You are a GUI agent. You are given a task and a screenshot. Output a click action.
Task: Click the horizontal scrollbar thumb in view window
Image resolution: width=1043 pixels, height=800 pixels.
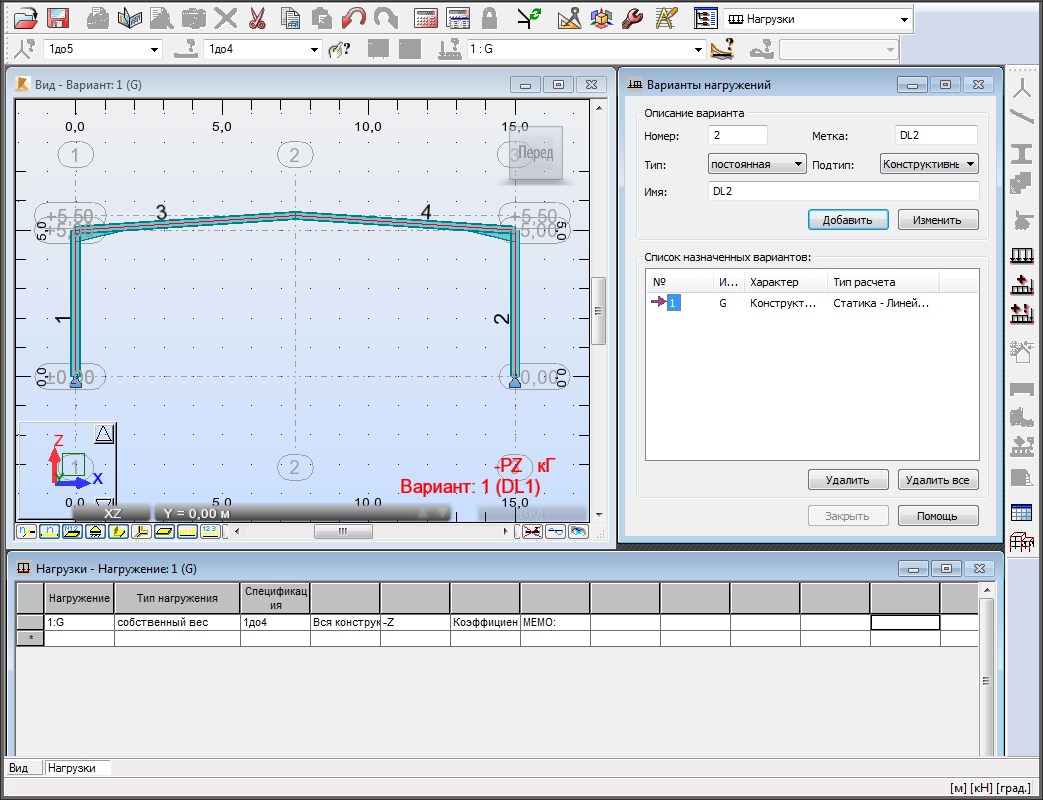click(343, 531)
